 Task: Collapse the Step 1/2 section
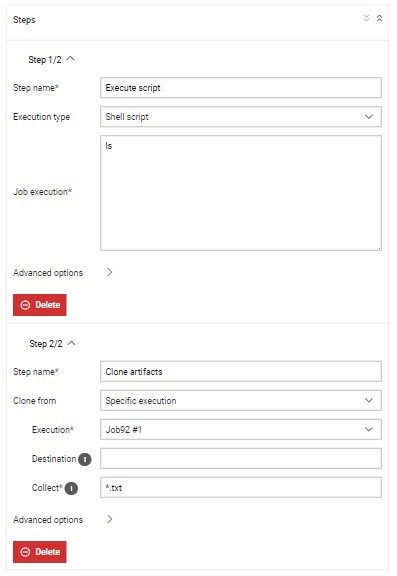pos(71,58)
